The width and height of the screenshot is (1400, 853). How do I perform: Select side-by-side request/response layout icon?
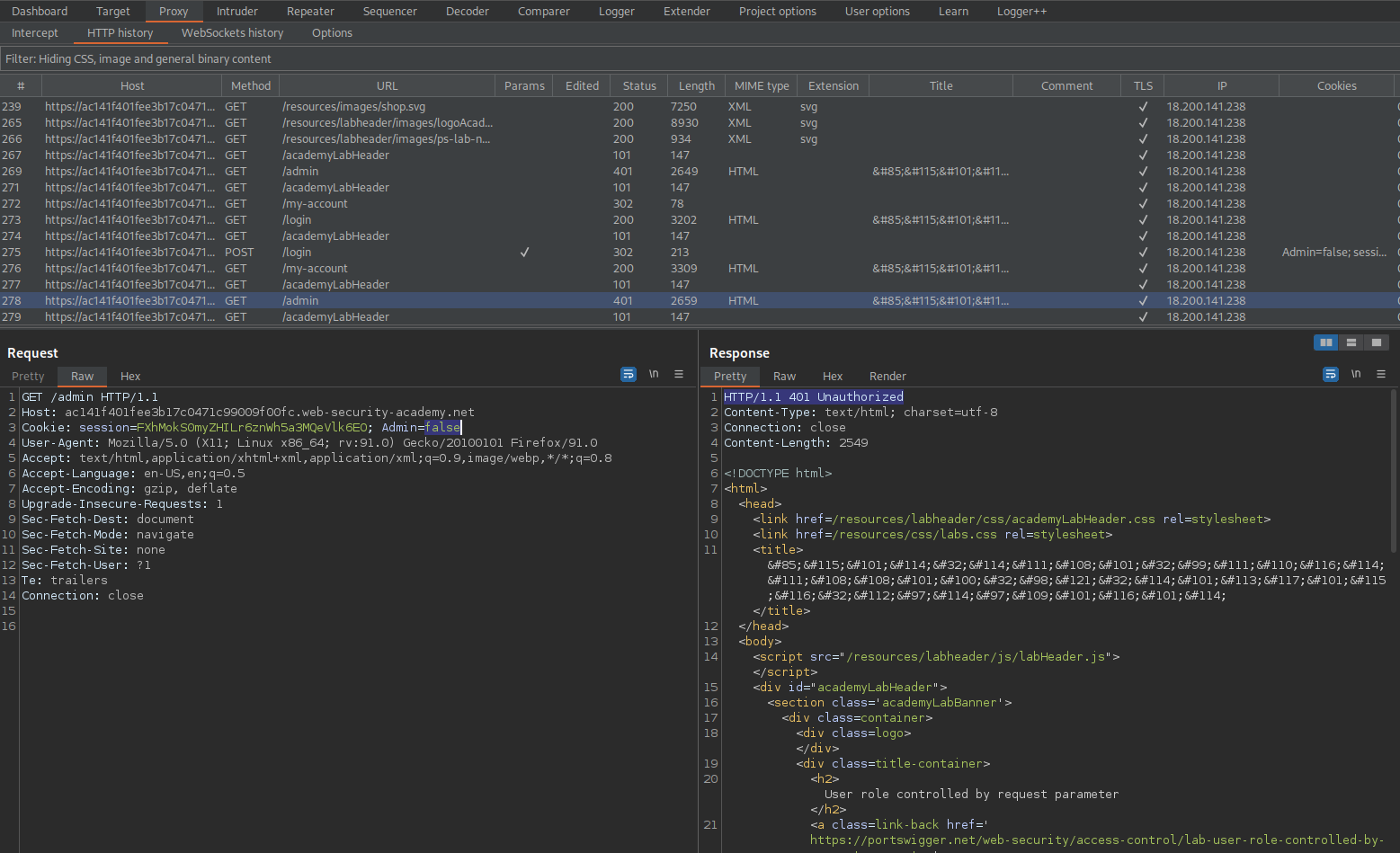tap(1325, 342)
